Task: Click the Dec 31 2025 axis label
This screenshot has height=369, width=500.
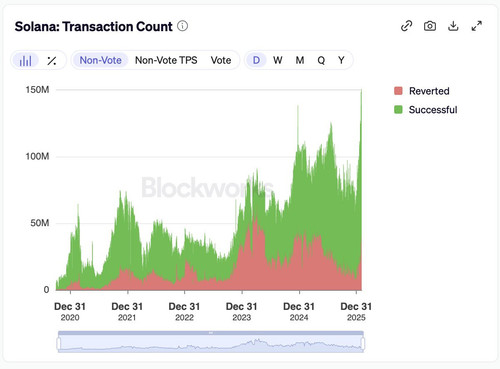Action: click(x=356, y=311)
